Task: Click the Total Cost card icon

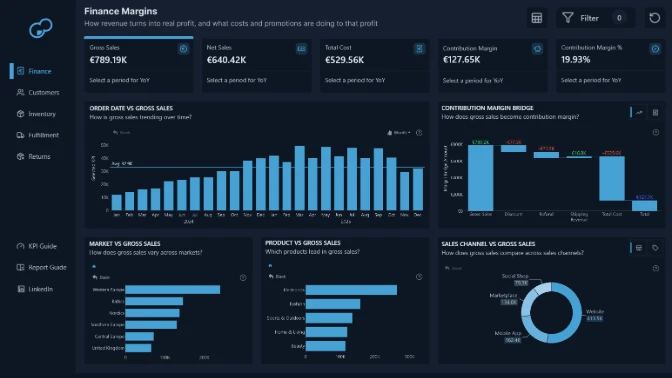Action: [x=419, y=49]
